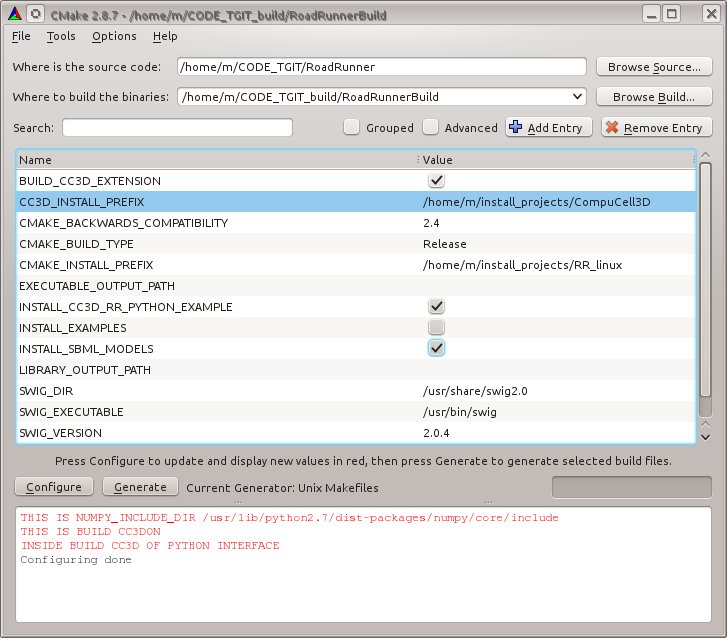The height and width of the screenshot is (638, 727).
Task: Click the Browse Source button
Action: pos(655,67)
